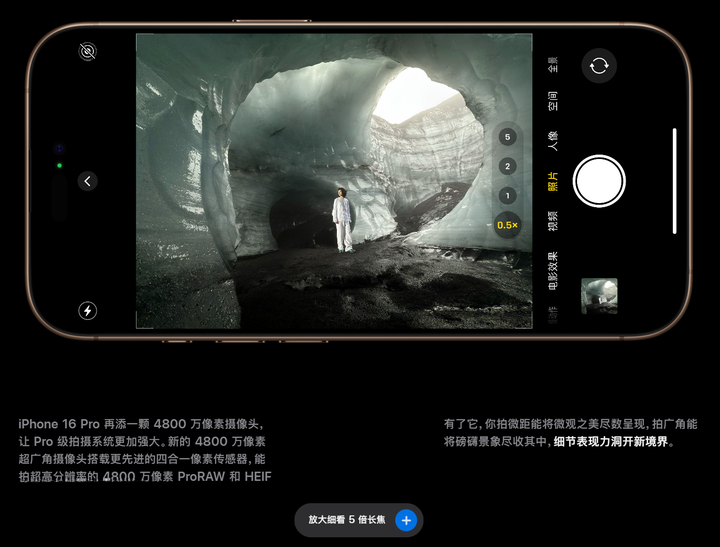Select the 照片 photo mode
The width and height of the screenshot is (720, 547).
click(x=553, y=181)
